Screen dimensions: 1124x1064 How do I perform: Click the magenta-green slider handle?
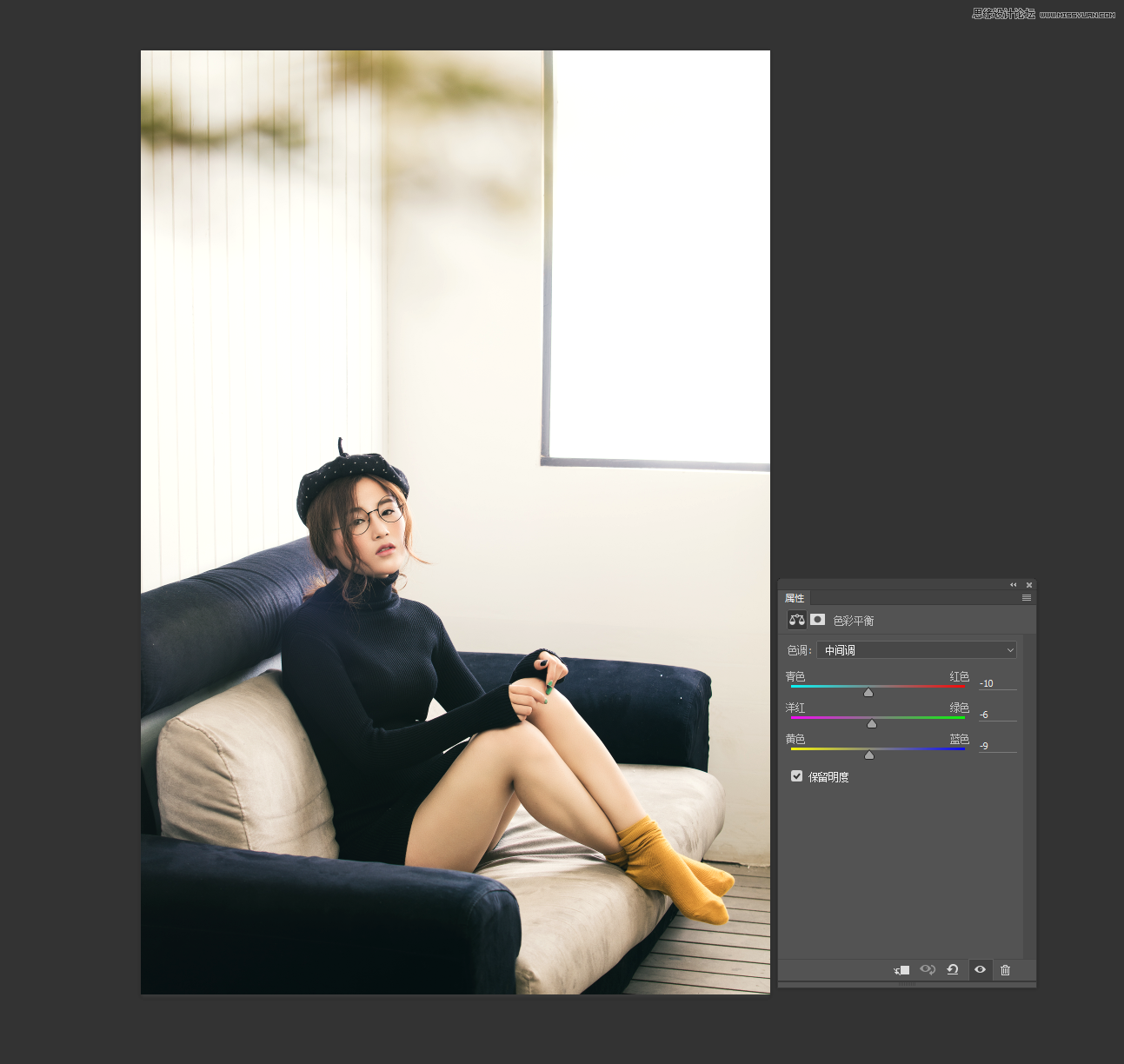coord(872,724)
